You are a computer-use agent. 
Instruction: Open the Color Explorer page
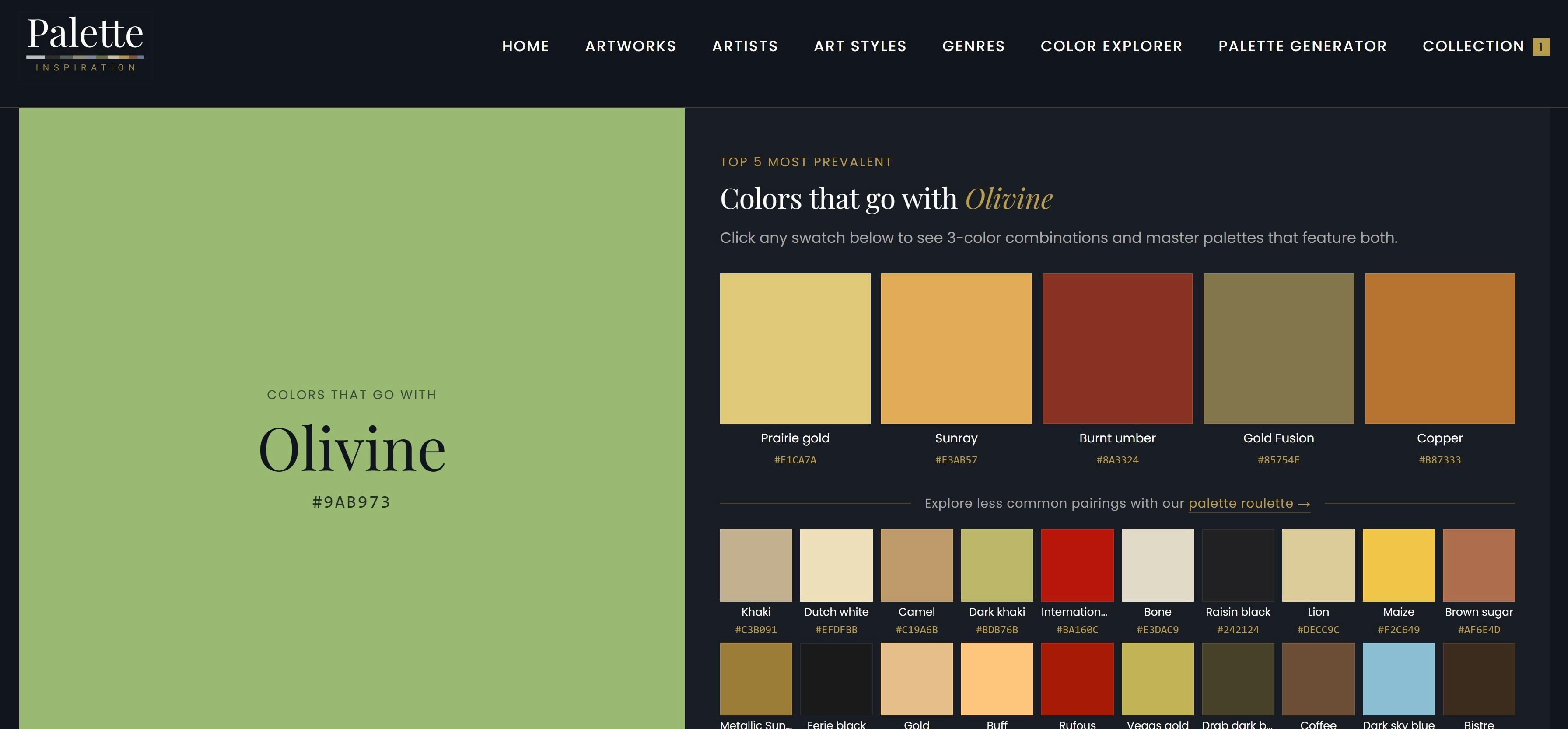coord(1112,46)
